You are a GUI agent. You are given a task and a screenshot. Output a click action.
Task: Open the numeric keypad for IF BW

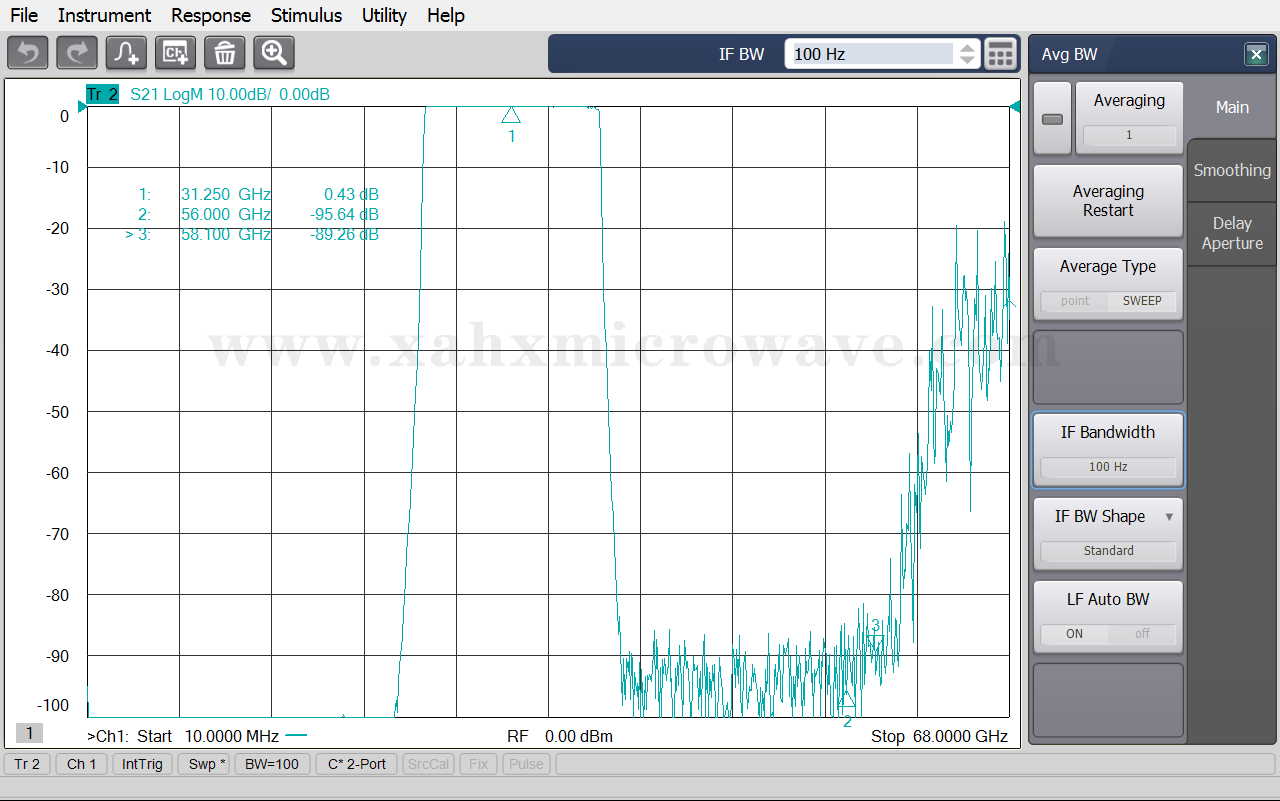1000,54
